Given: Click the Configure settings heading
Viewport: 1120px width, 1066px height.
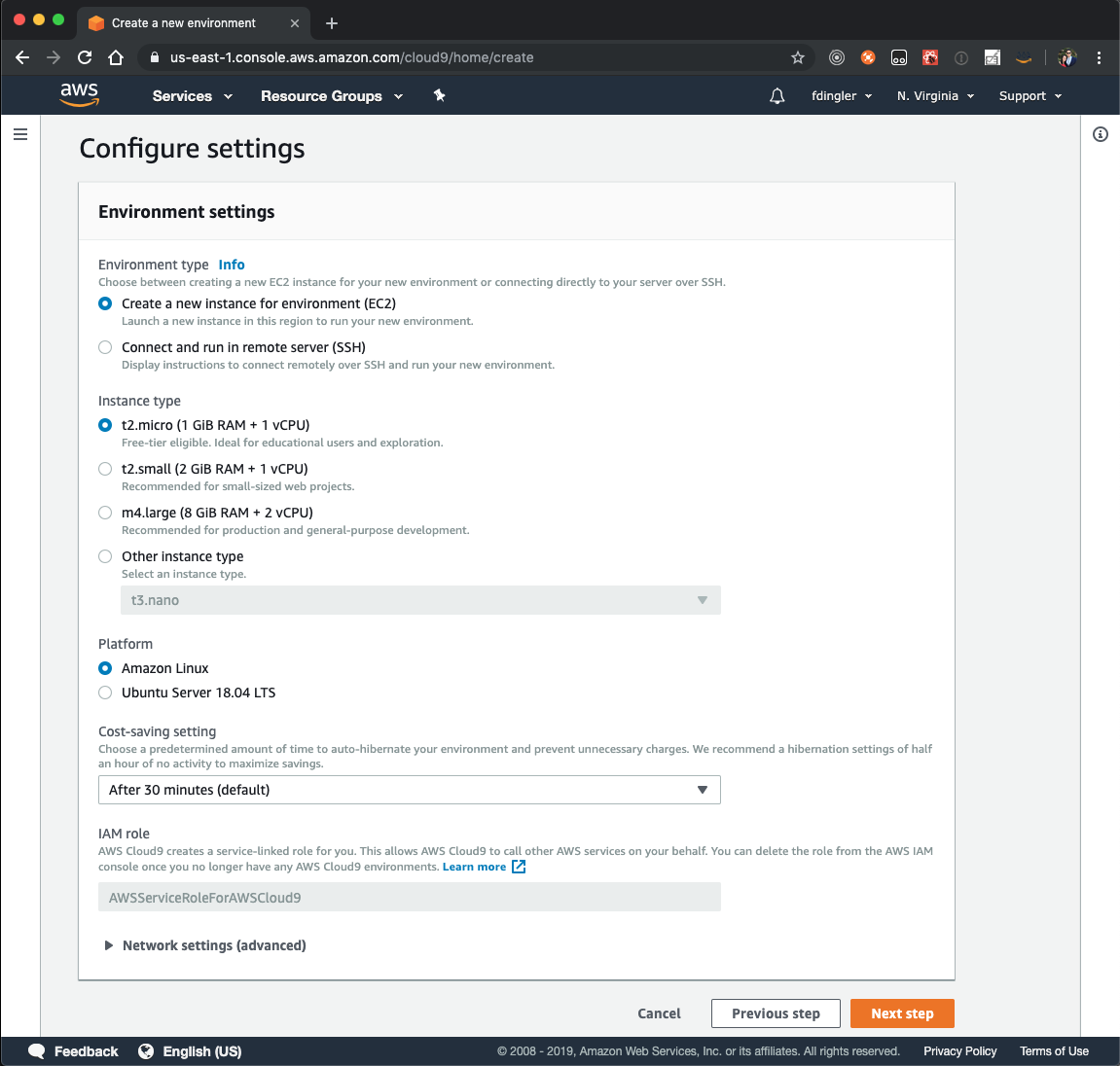Looking at the screenshot, I should pos(192,149).
